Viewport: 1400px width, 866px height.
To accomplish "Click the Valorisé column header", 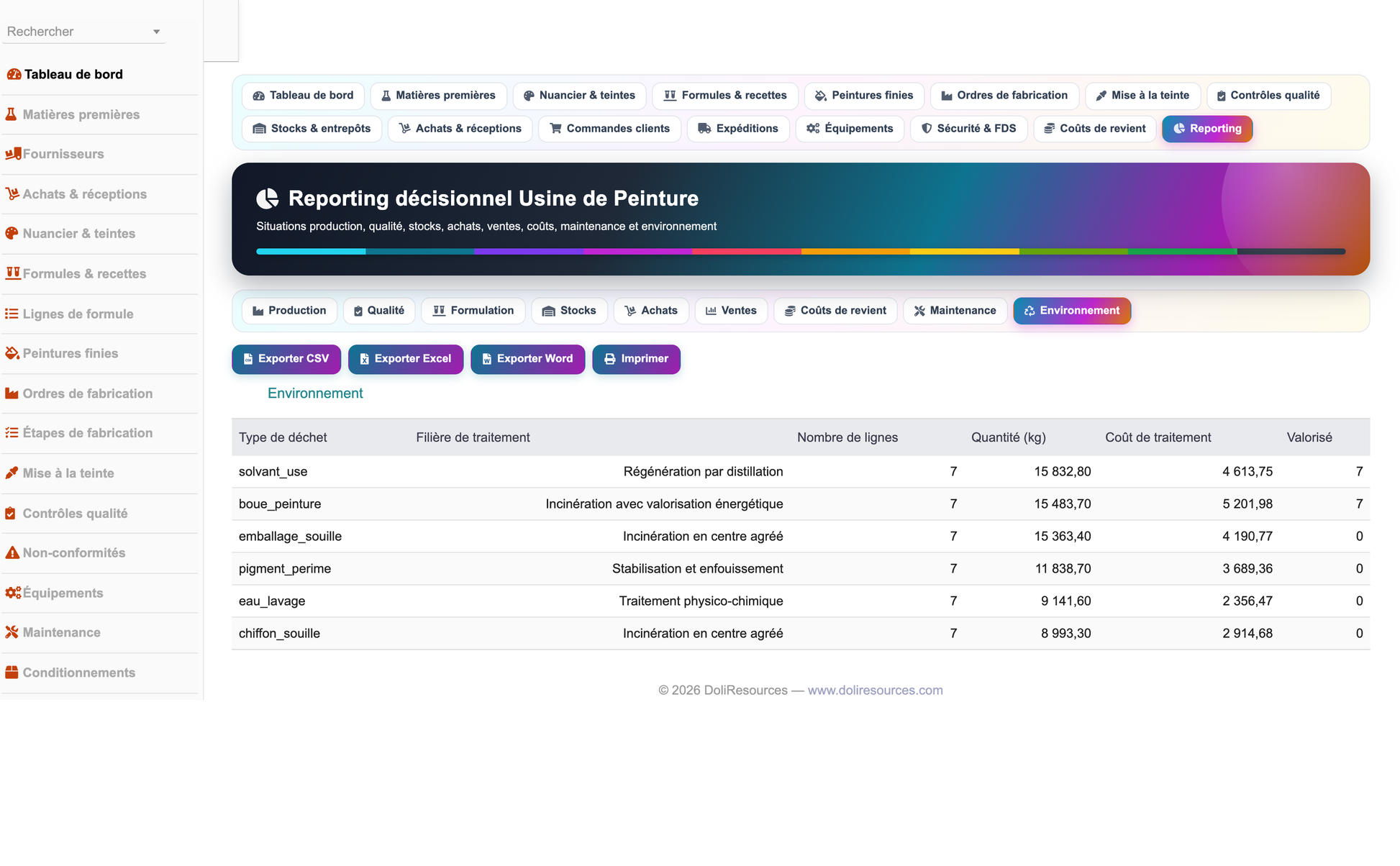I will point(1309,437).
